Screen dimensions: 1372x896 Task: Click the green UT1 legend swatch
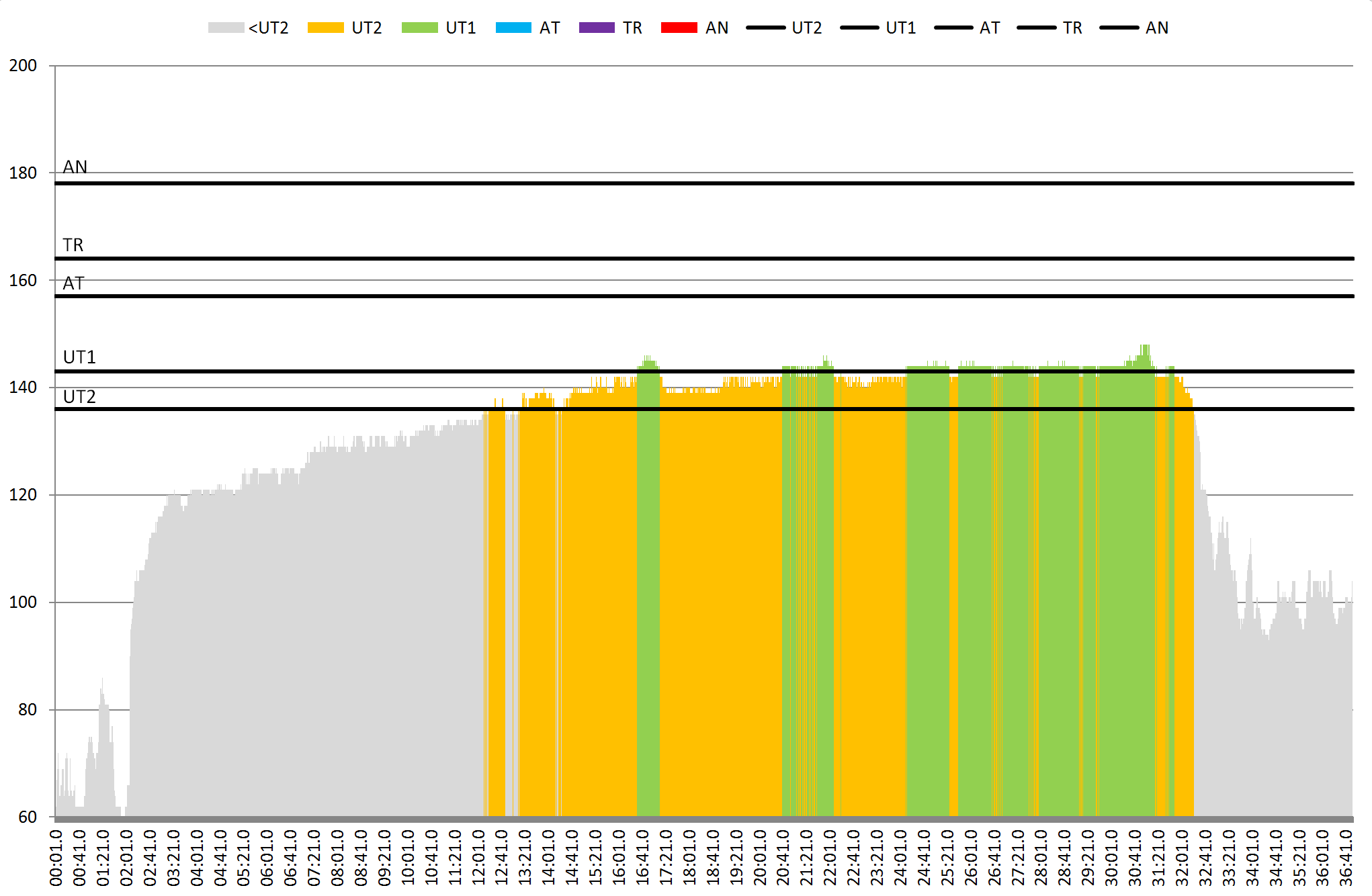coord(419,28)
